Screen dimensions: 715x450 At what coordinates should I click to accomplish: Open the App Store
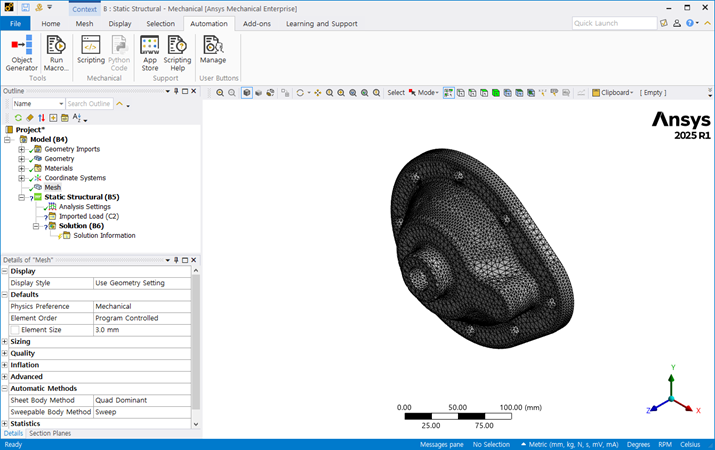[x=150, y=53]
